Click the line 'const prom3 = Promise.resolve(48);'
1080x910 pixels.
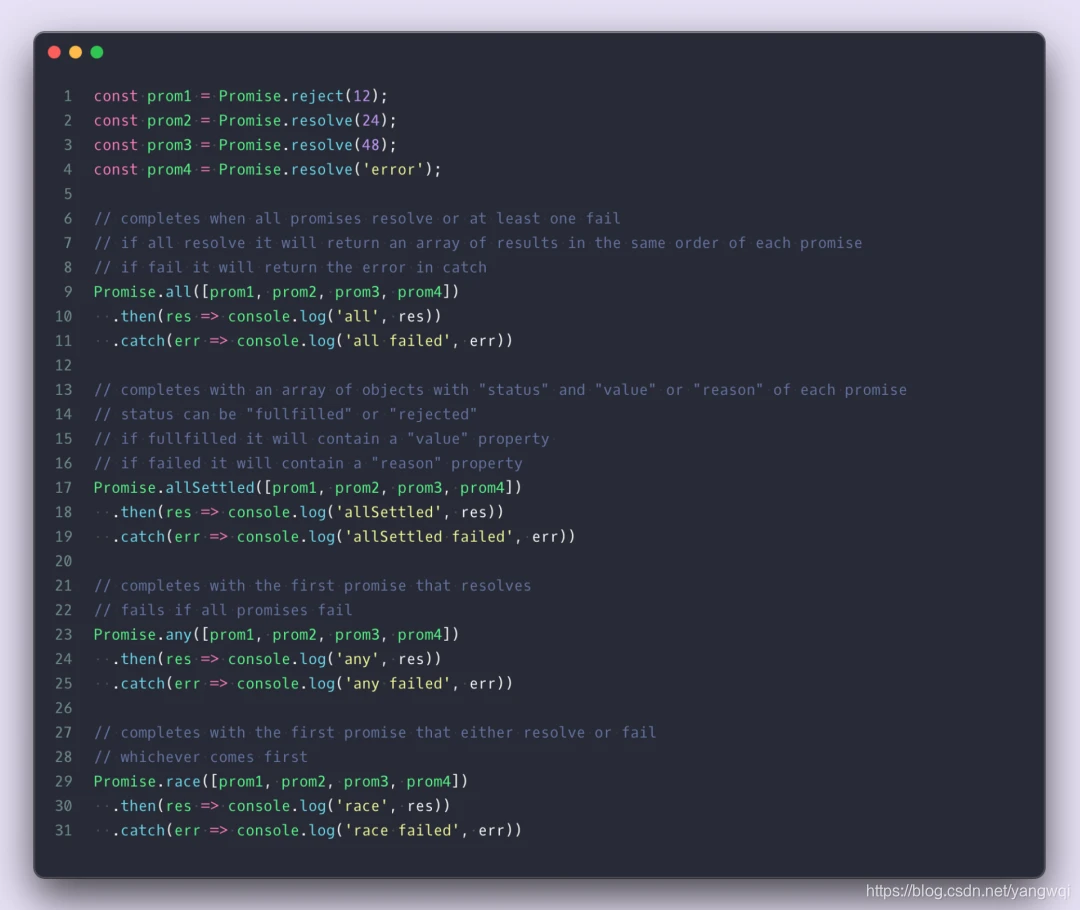coord(245,145)
